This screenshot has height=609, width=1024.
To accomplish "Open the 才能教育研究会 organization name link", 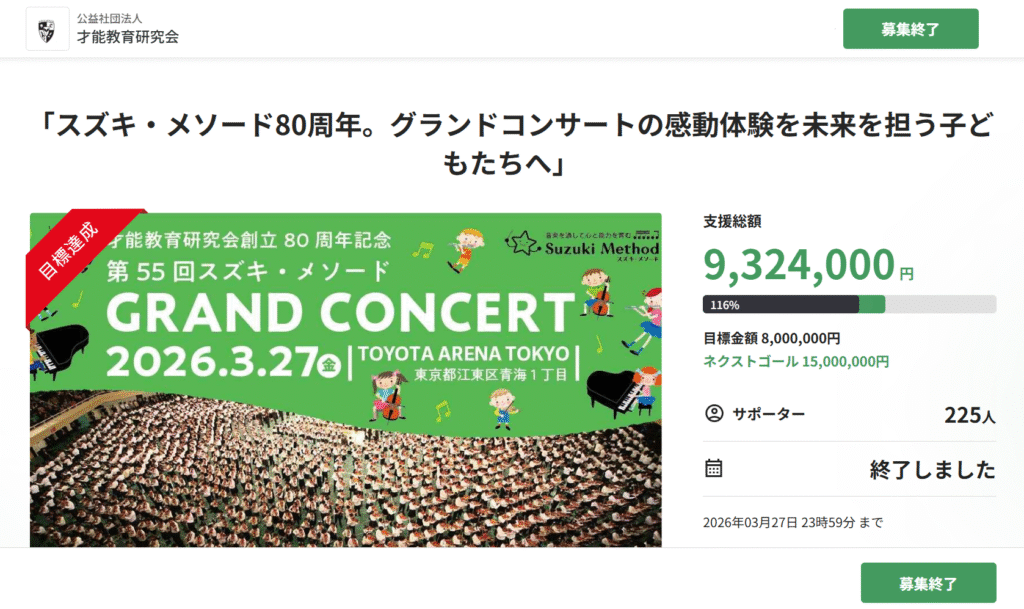I will tap(129, 38).
